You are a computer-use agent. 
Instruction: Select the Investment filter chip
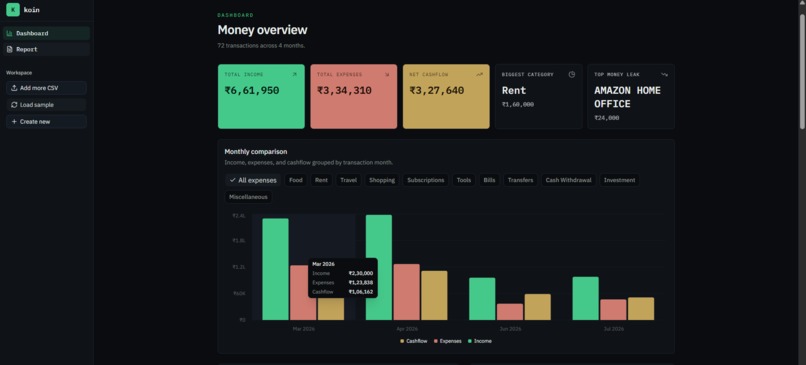click(619, 180)
